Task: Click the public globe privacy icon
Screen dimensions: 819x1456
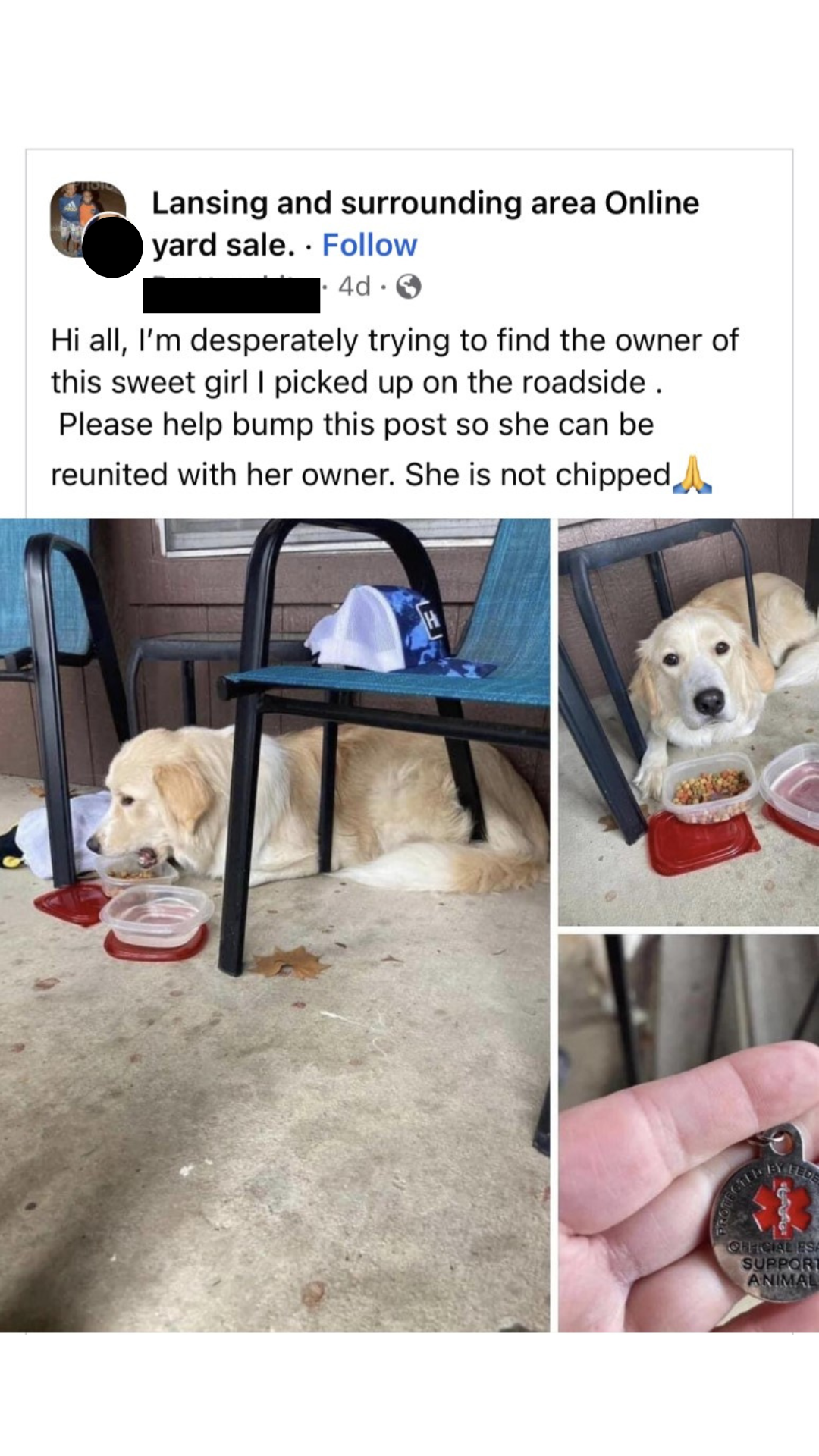Action: [x=409, y=287]
